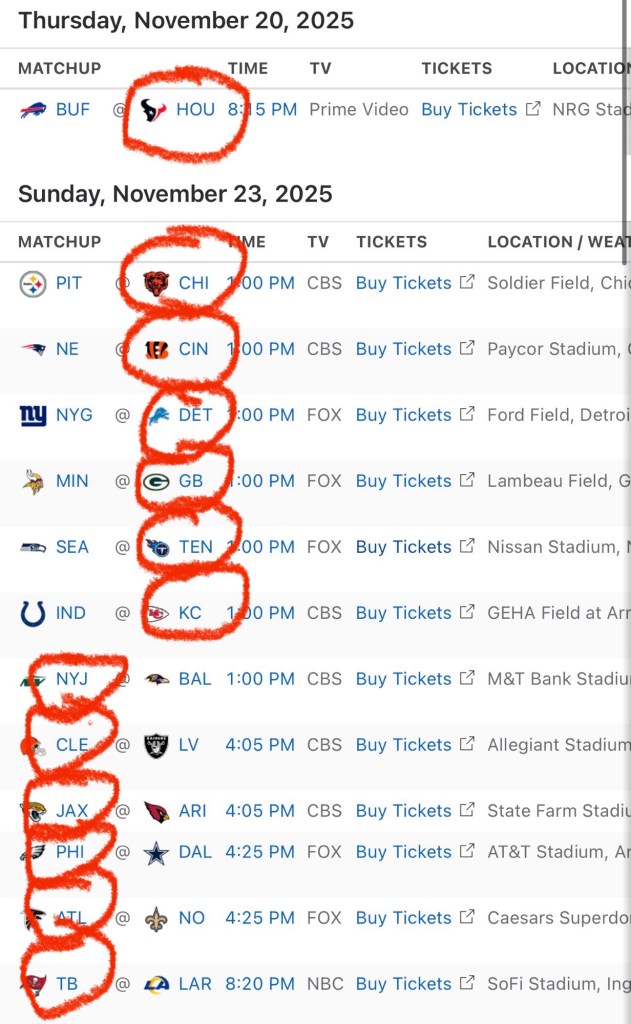The width and height of the screenshot is (631, 1024).
Task: Open Buy Tickets for PIT at CHI
Action: (403, 284)
